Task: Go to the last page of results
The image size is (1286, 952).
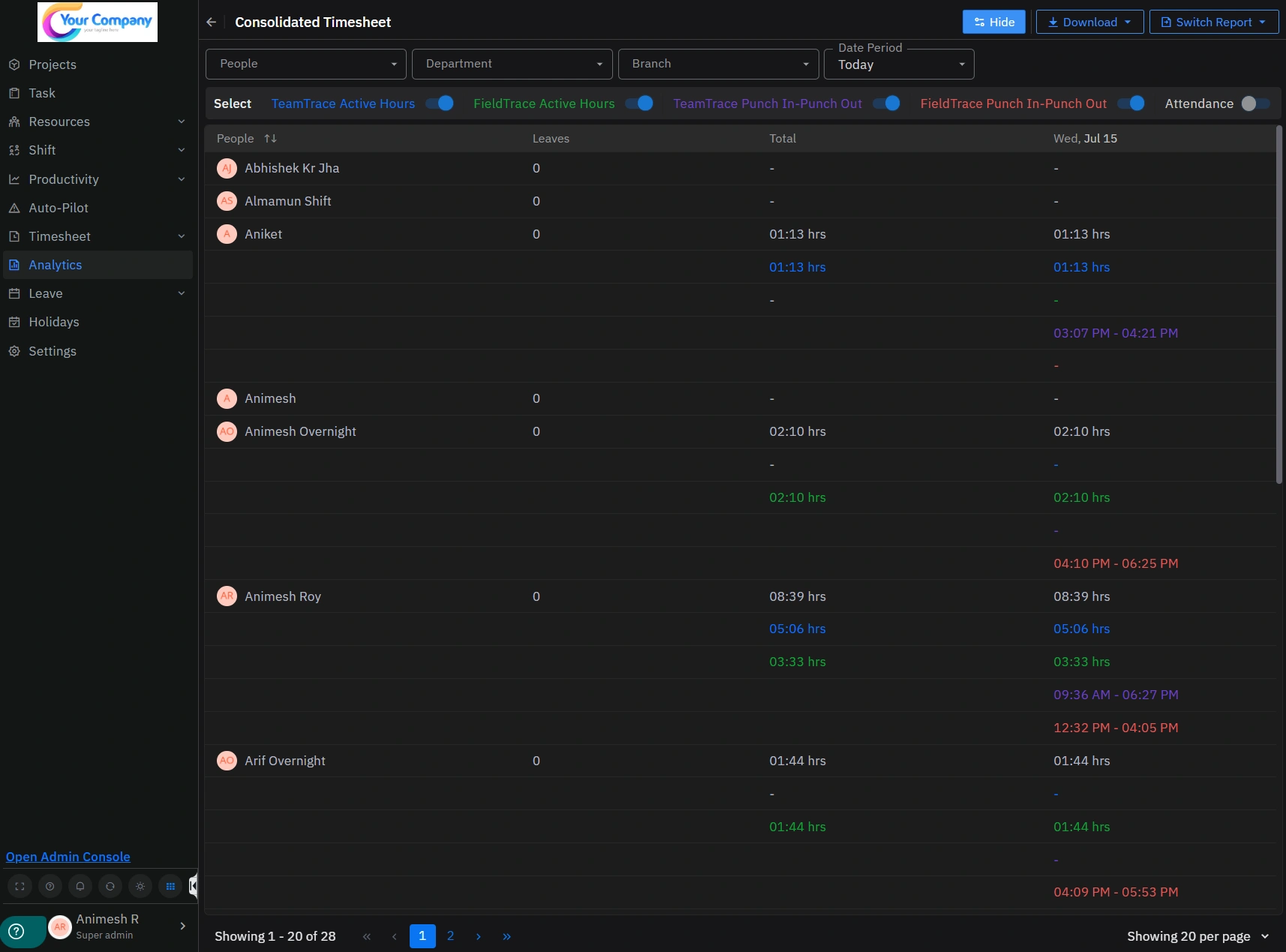Action: (x=507, y=936)
